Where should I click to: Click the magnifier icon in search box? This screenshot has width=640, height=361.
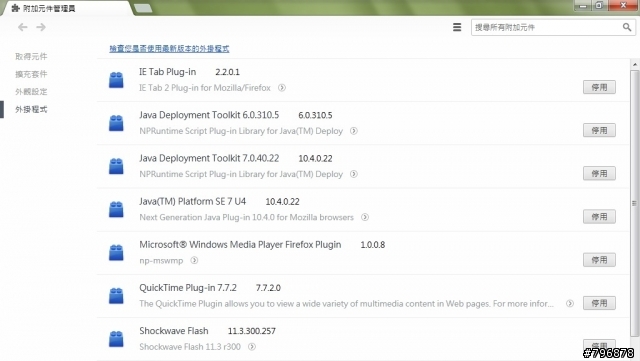pyautogui.click(x=627, y=27)
